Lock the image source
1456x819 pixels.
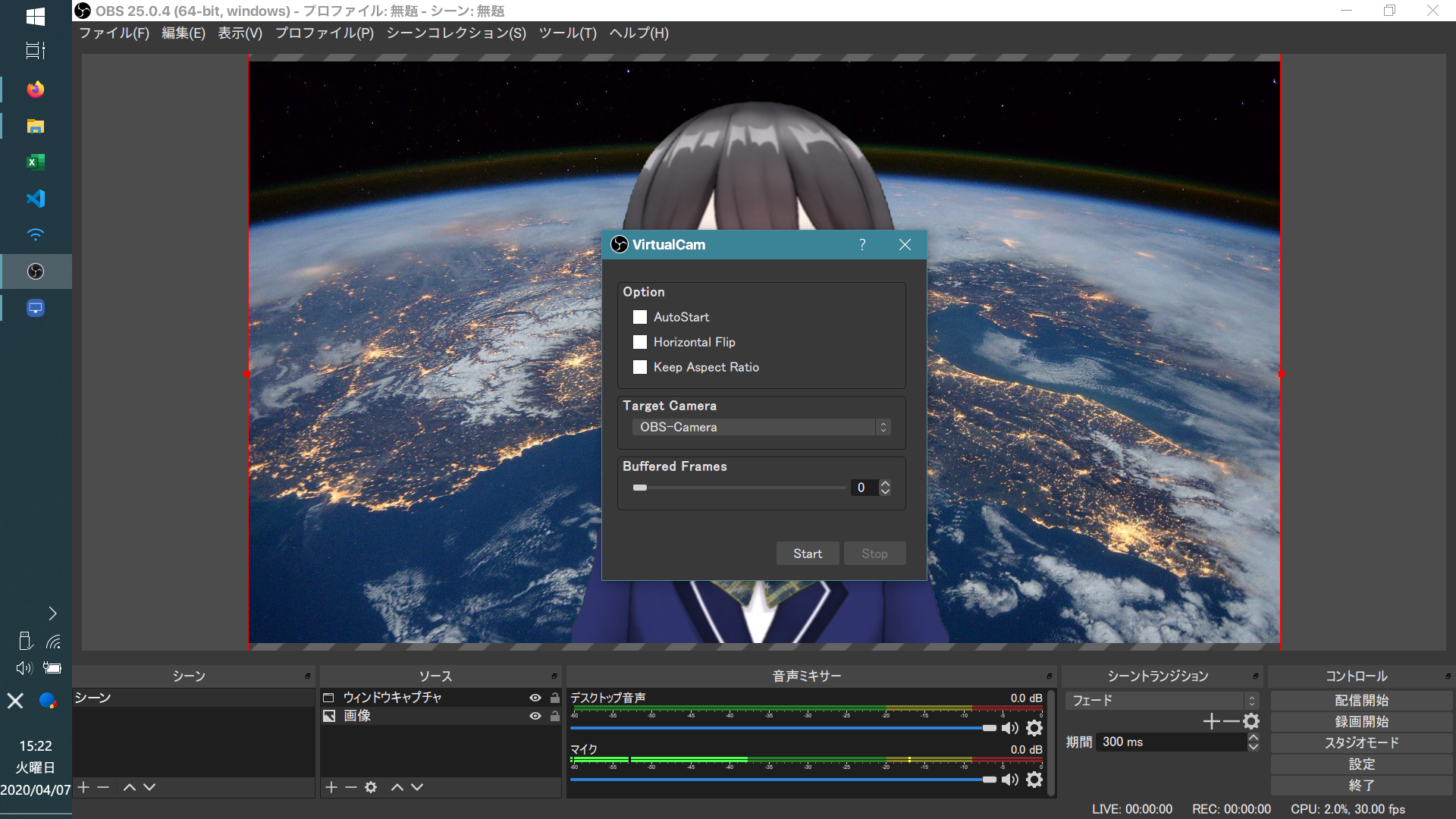point(555,716)
